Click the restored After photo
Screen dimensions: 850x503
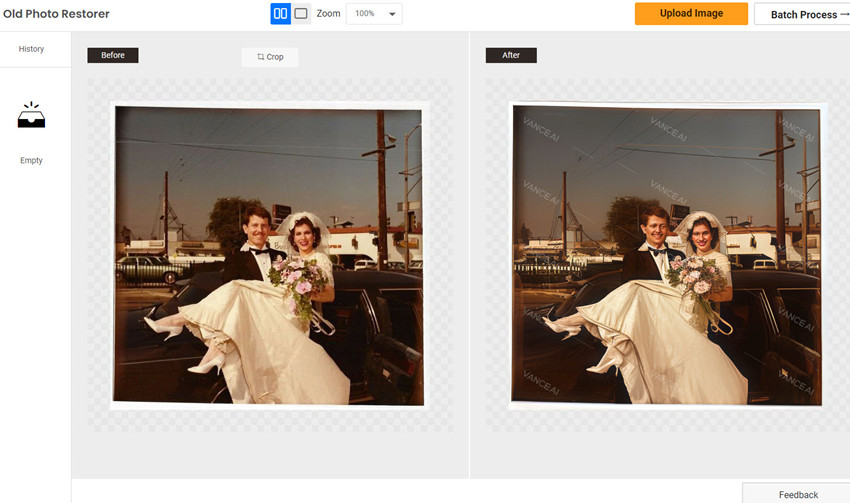[x=666, y=255]
